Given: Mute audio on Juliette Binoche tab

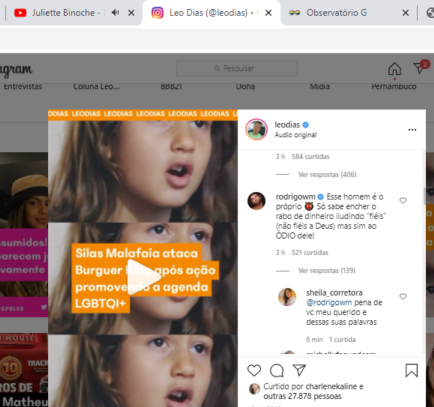Looking at the screenshot, I should pyautogui.click(x=115, y=13).
